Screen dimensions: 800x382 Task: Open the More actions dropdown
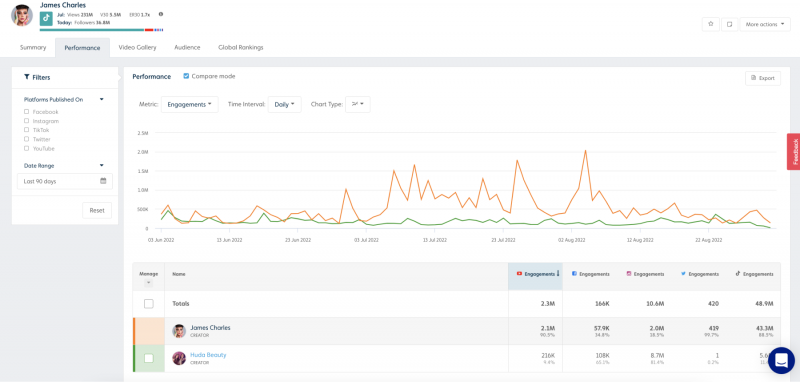tap(765, 24)
